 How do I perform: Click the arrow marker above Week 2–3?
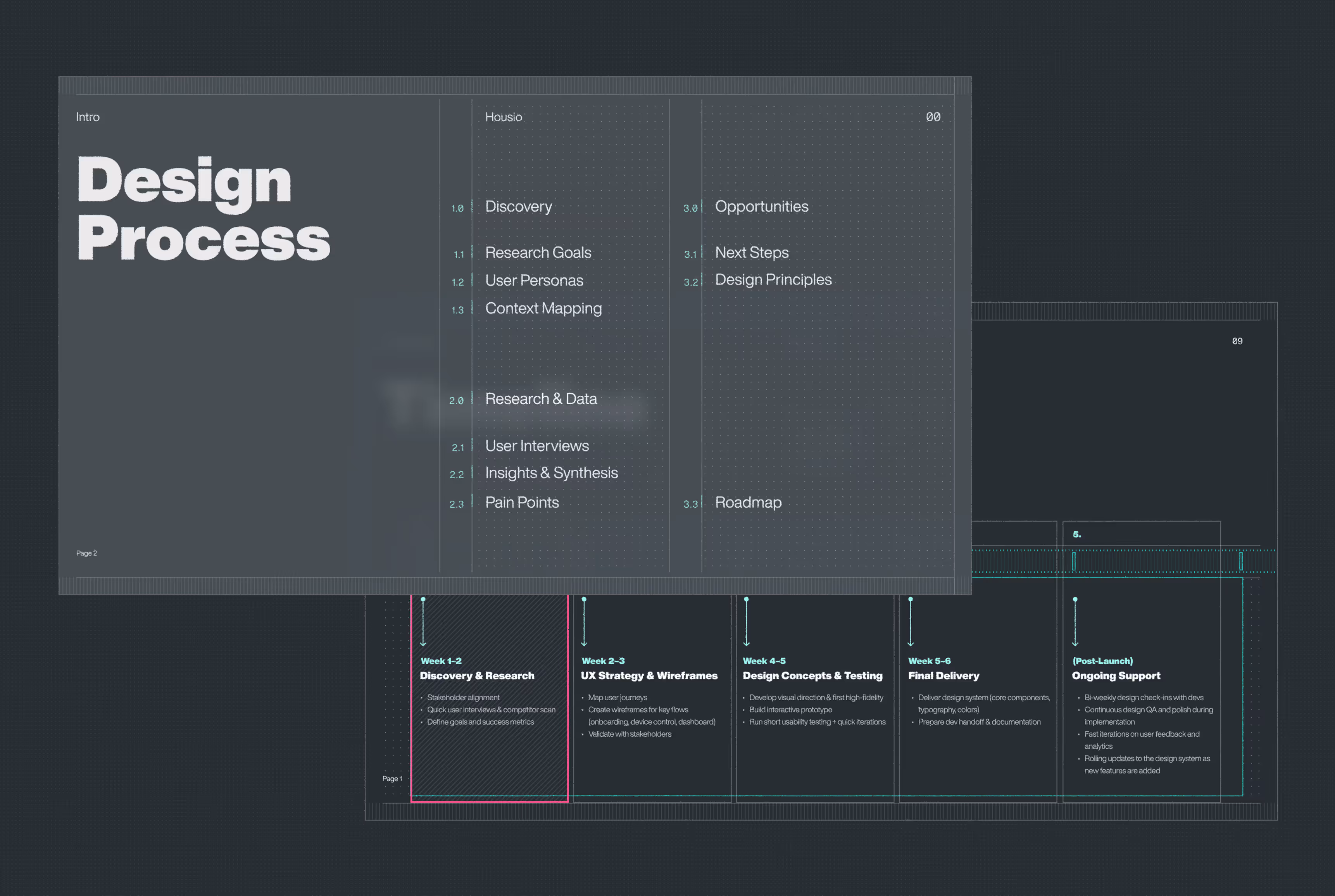[583, 622]
